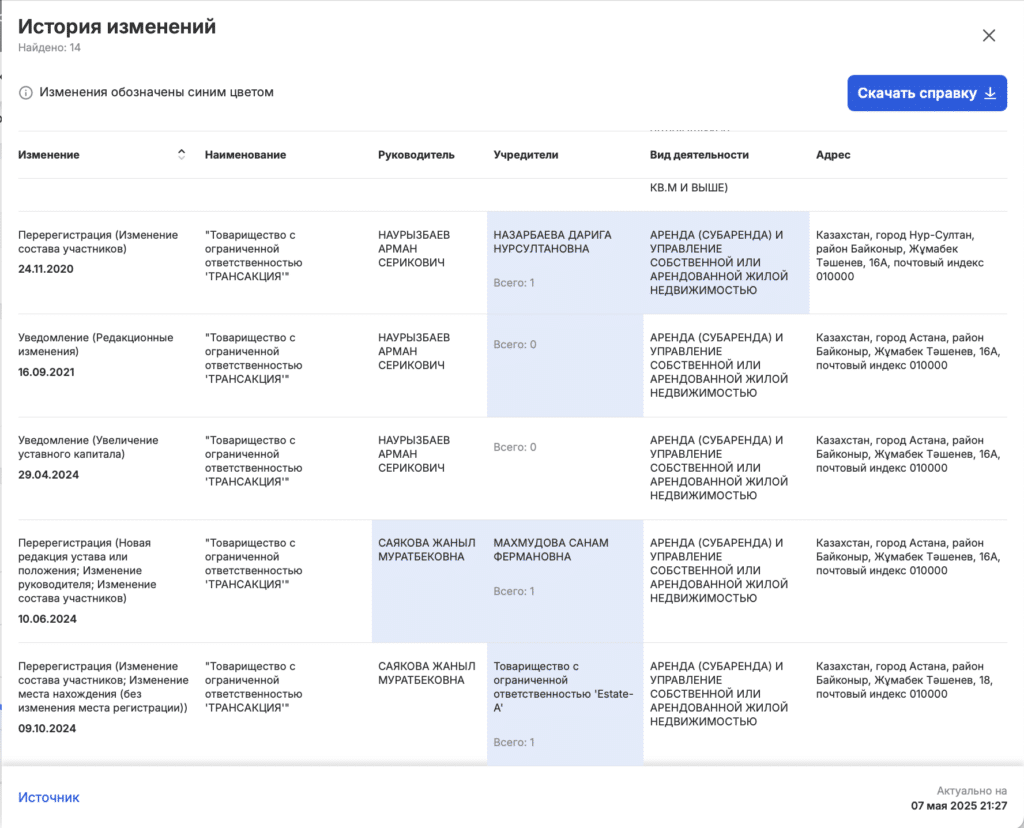
Task: Click the Вид деятельности column header
Action: point(699,155)
